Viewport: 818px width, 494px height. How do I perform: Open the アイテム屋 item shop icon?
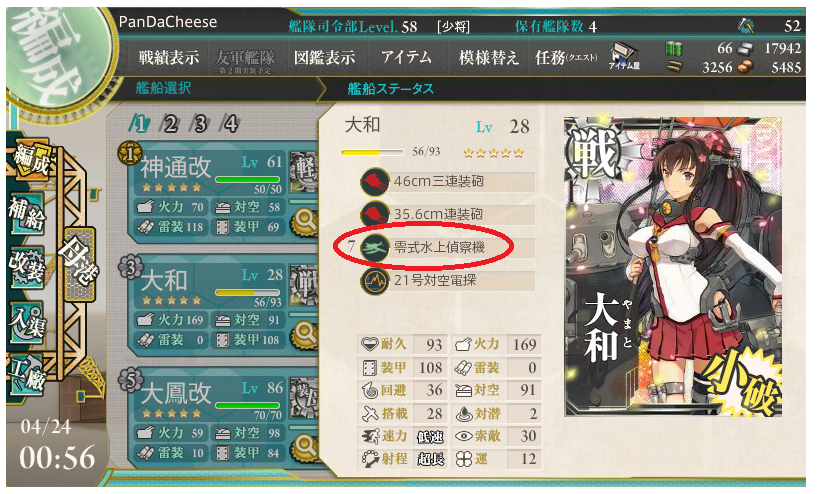coord(624,56)
